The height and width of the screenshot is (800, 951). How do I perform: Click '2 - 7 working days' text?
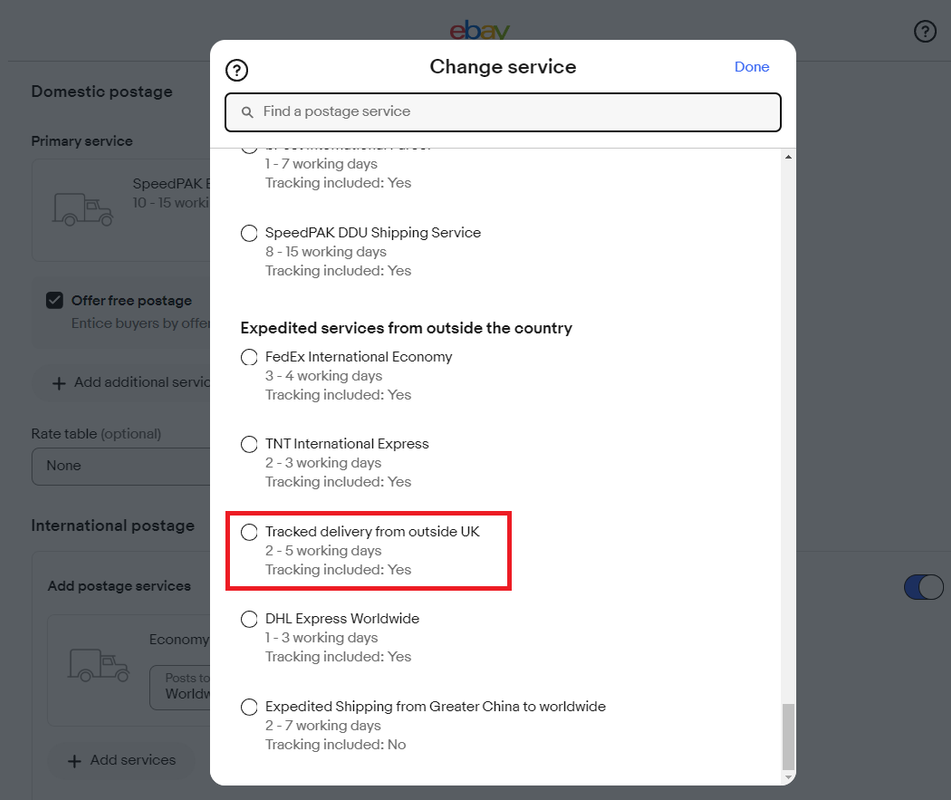click(323, 725)
